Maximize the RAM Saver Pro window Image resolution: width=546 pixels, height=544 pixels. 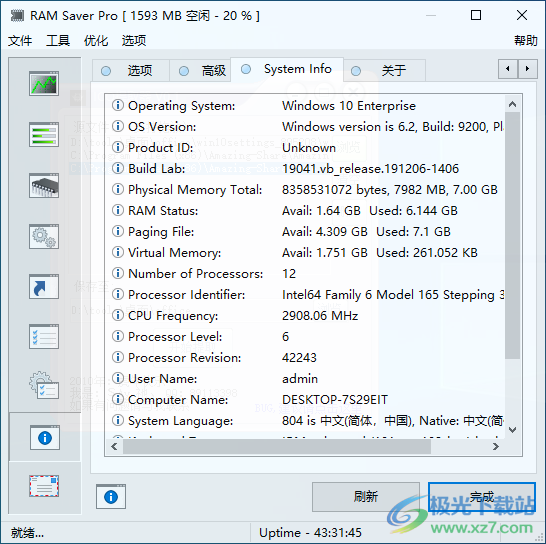476,15
